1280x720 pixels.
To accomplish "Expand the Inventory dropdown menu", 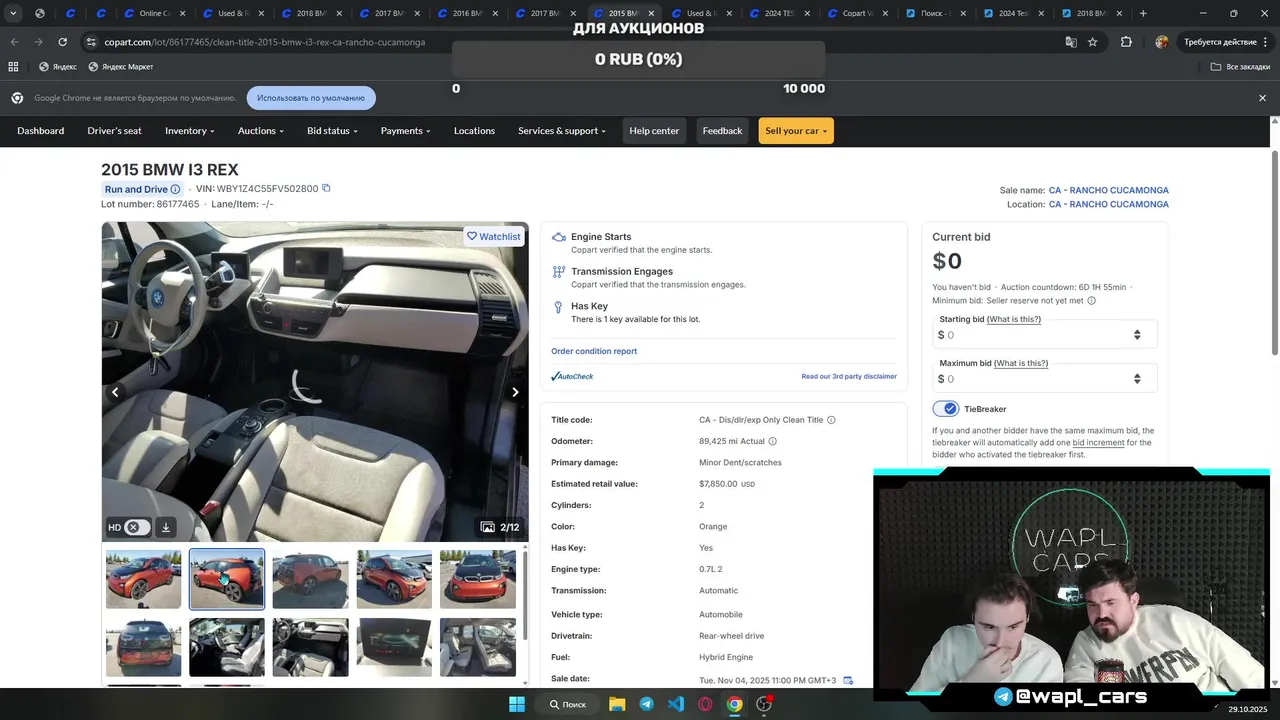I will pos(189,131).
